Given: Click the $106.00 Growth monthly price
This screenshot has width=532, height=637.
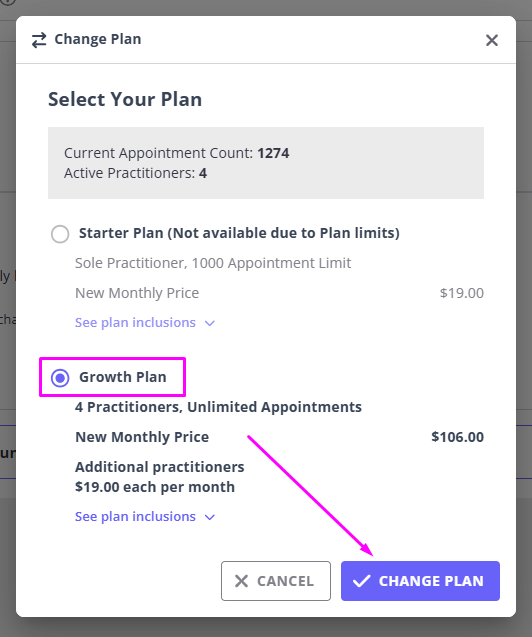Looking at the screenshot, I should 457,437.
